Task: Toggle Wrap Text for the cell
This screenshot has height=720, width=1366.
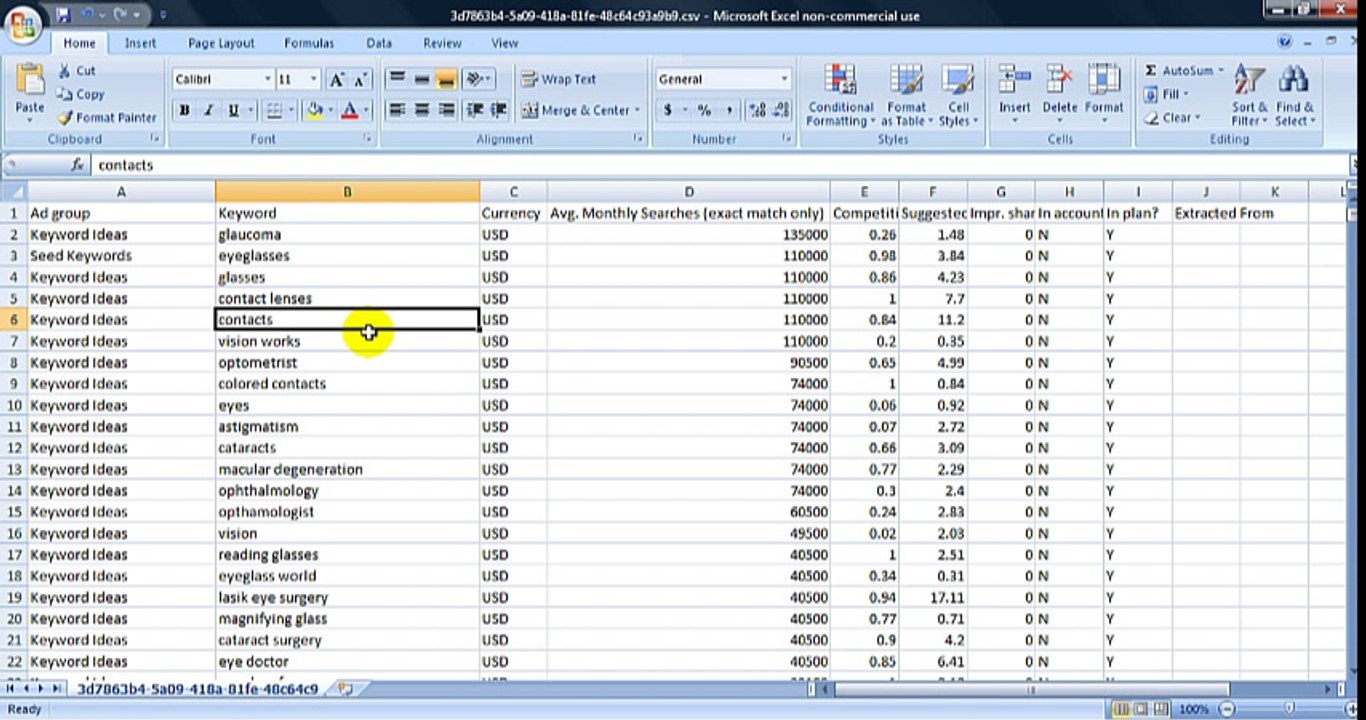Action: click(x=559, y=79)
